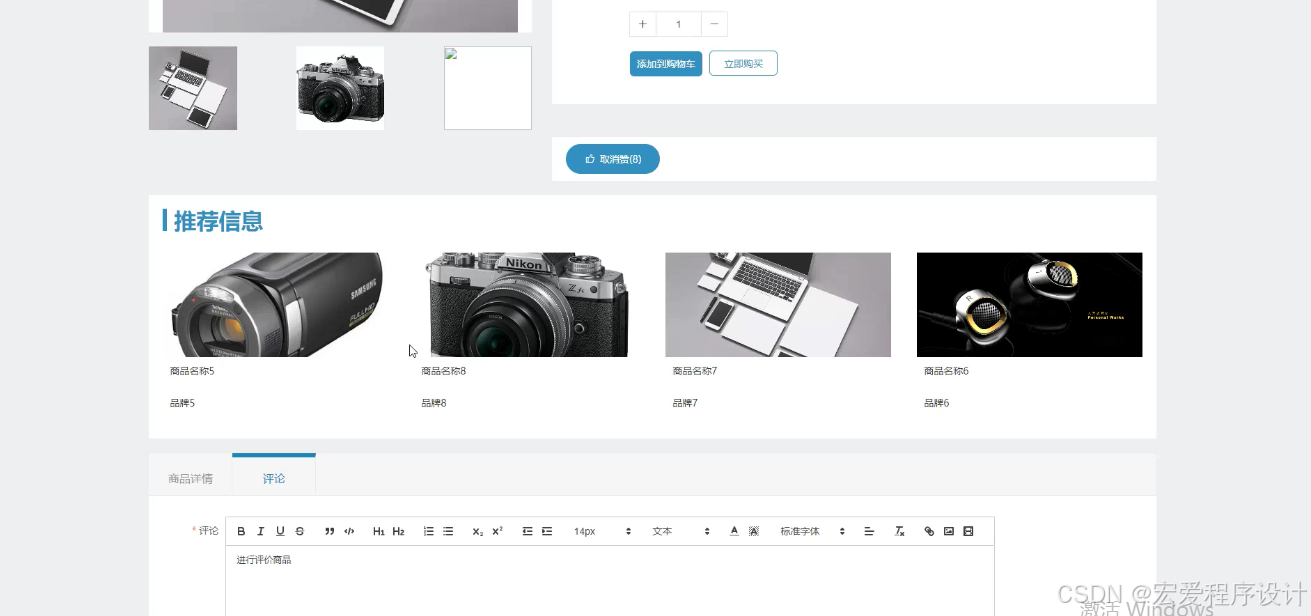Click the plus quantity stepper button
This screenshot has height=616, width=1311.
pyautogui.click(x=642, y=24)
